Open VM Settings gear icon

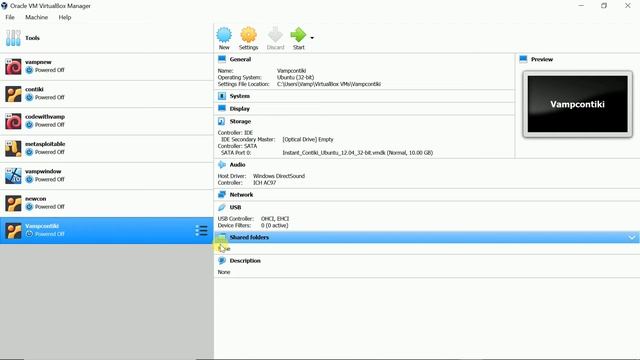(248, 35)
